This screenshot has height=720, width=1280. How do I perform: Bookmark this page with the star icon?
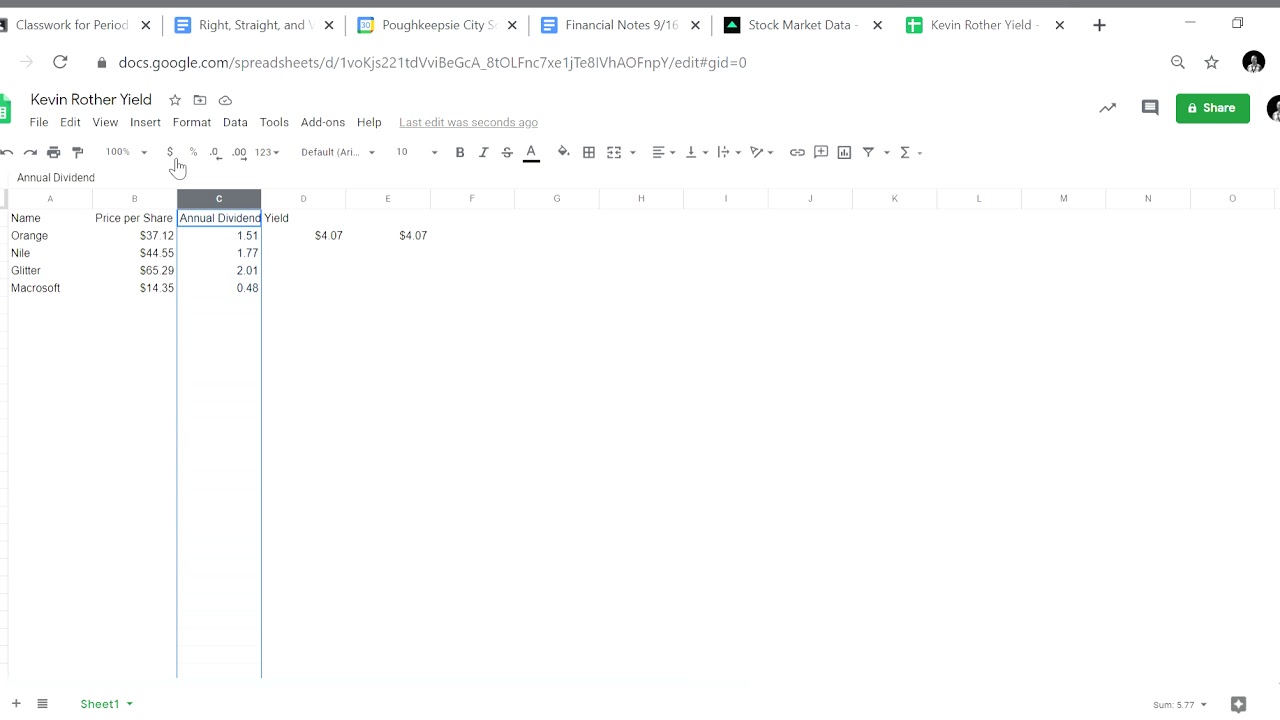1212,62
